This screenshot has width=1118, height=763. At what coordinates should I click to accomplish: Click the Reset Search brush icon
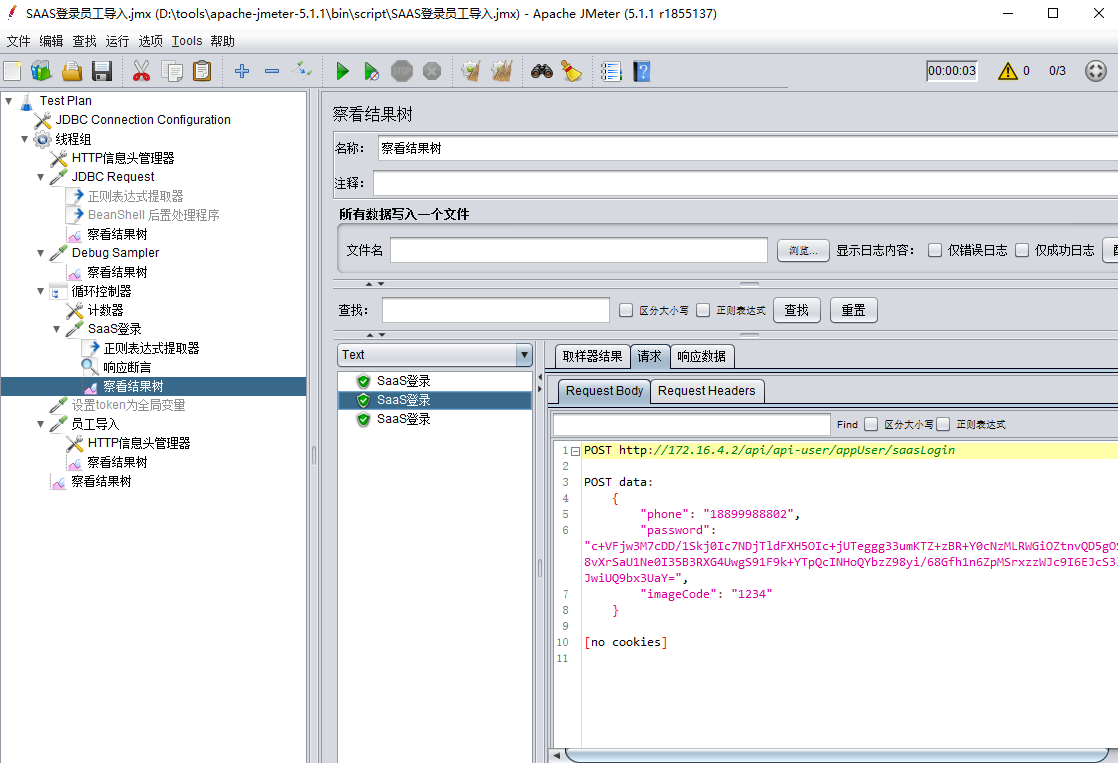571,71
